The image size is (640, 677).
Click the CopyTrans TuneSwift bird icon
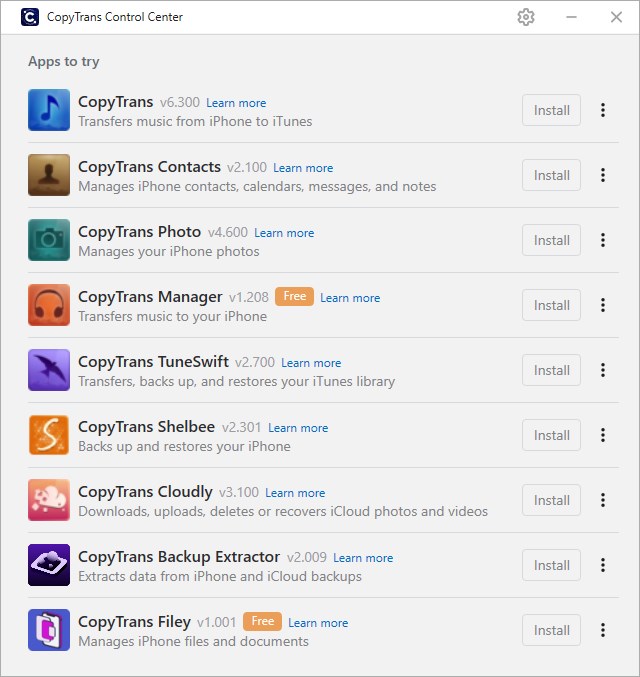(49, 370)
